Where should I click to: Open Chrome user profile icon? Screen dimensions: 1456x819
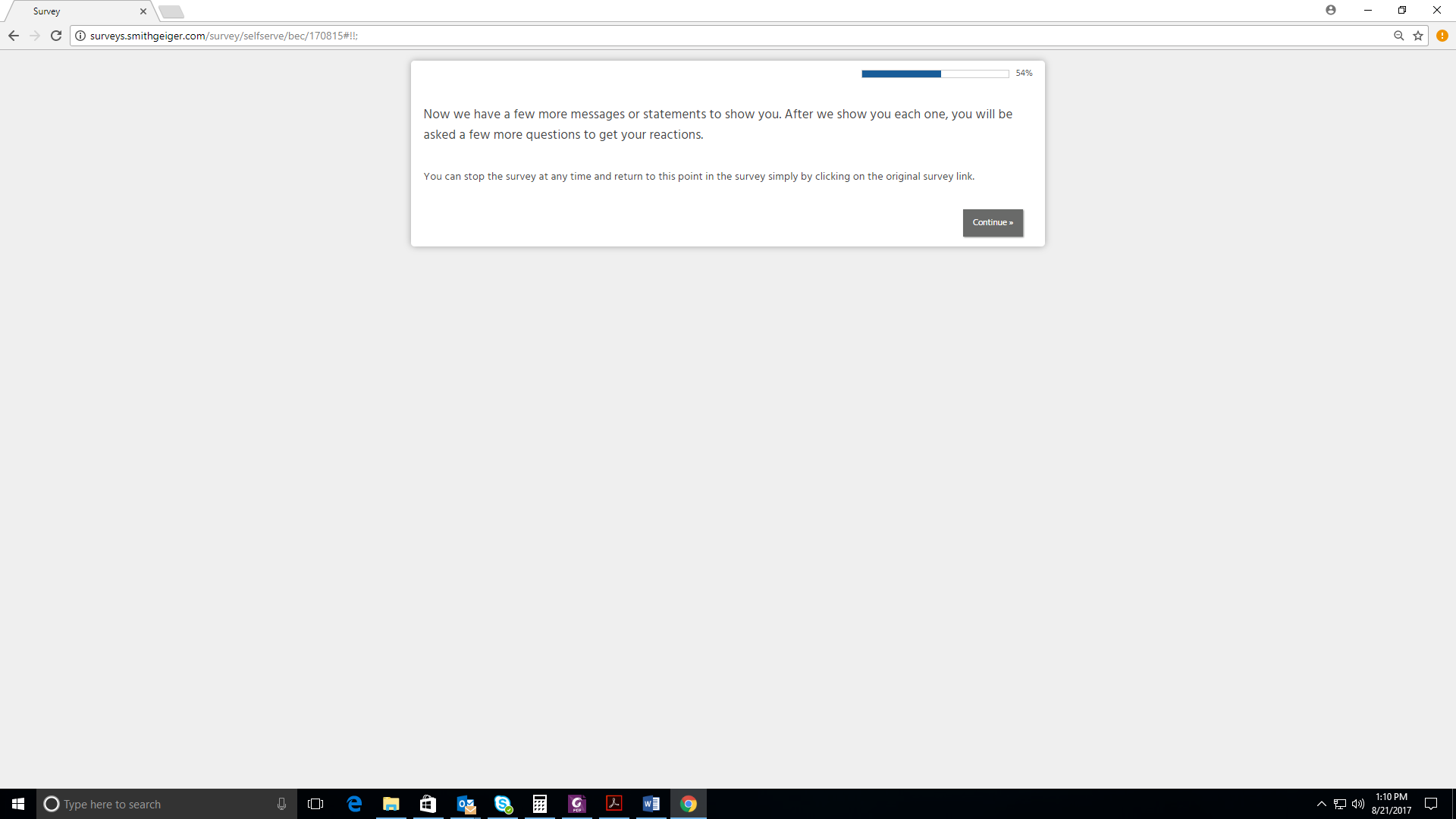pyautogui.click(x=1331, y=10)
